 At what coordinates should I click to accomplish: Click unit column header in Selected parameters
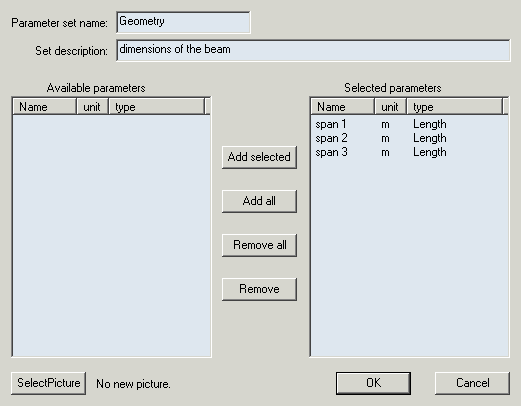(x=390, y=107)
